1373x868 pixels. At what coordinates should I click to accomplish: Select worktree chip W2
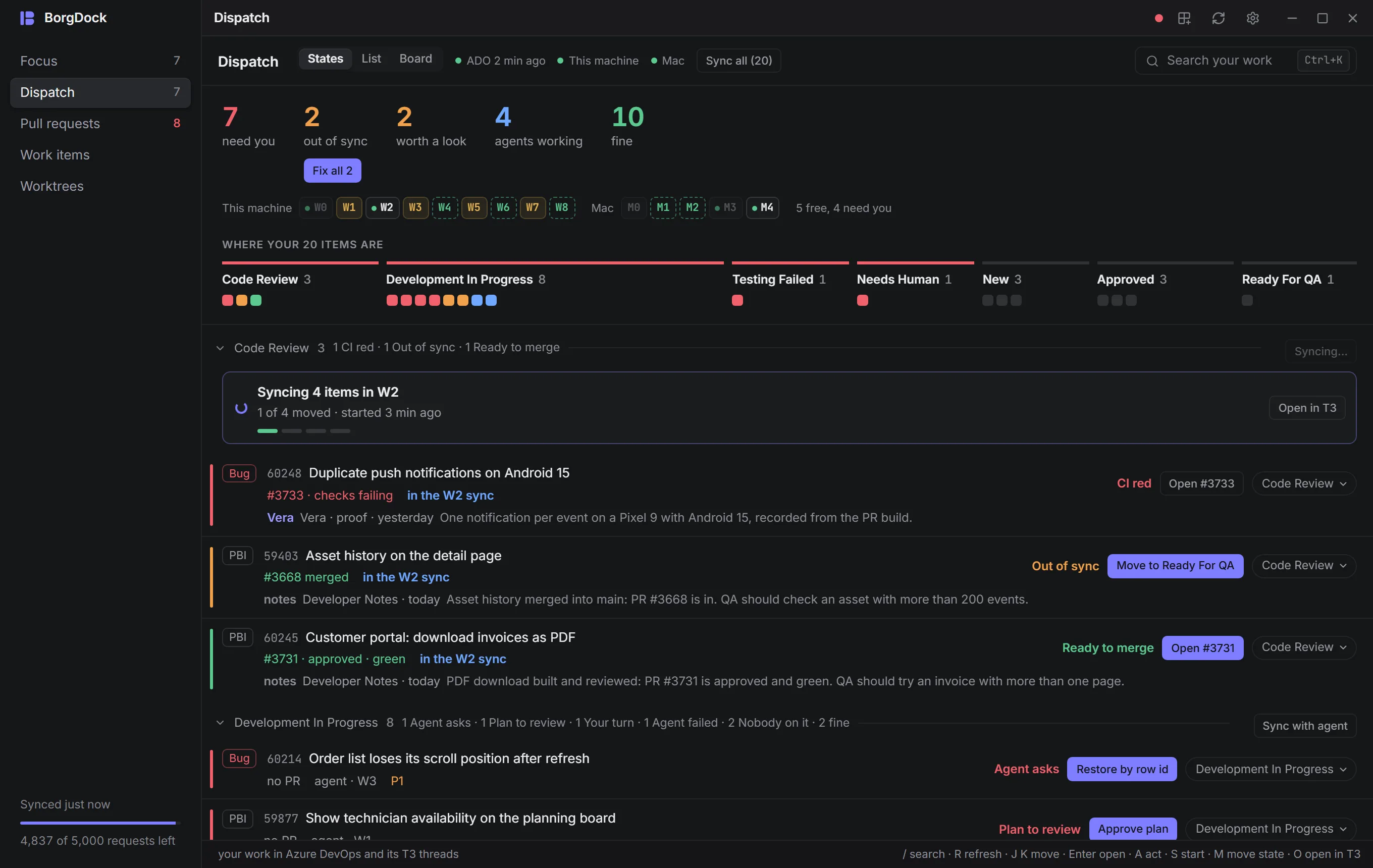382,207
